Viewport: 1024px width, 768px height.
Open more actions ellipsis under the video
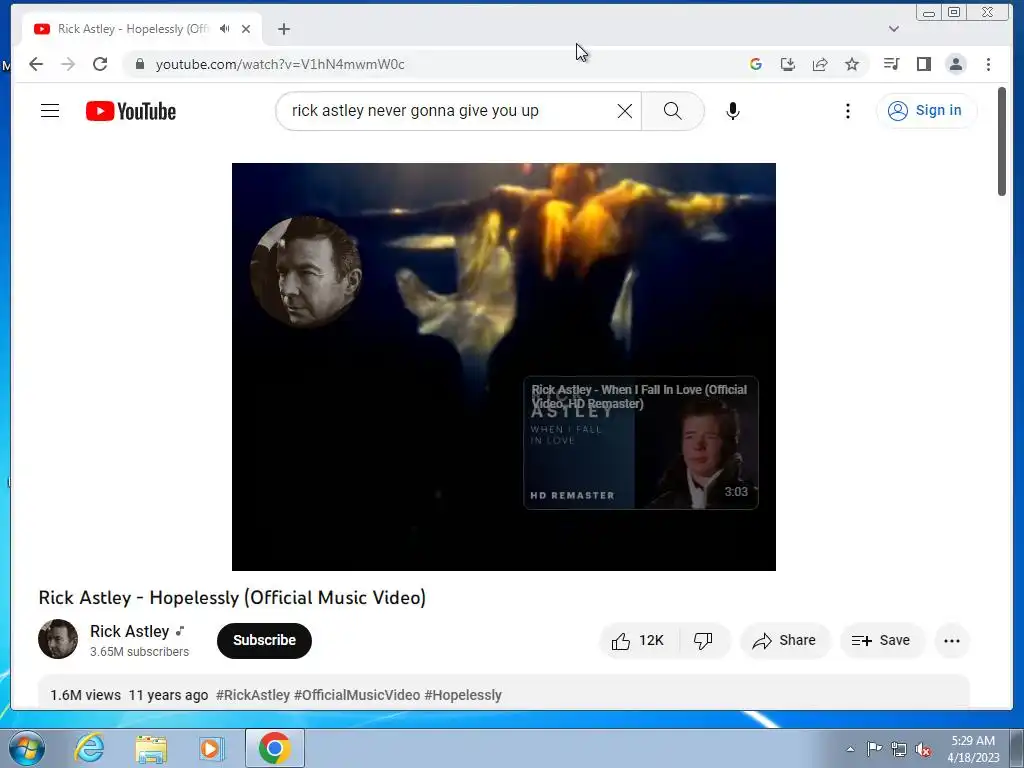pos(952,641)
